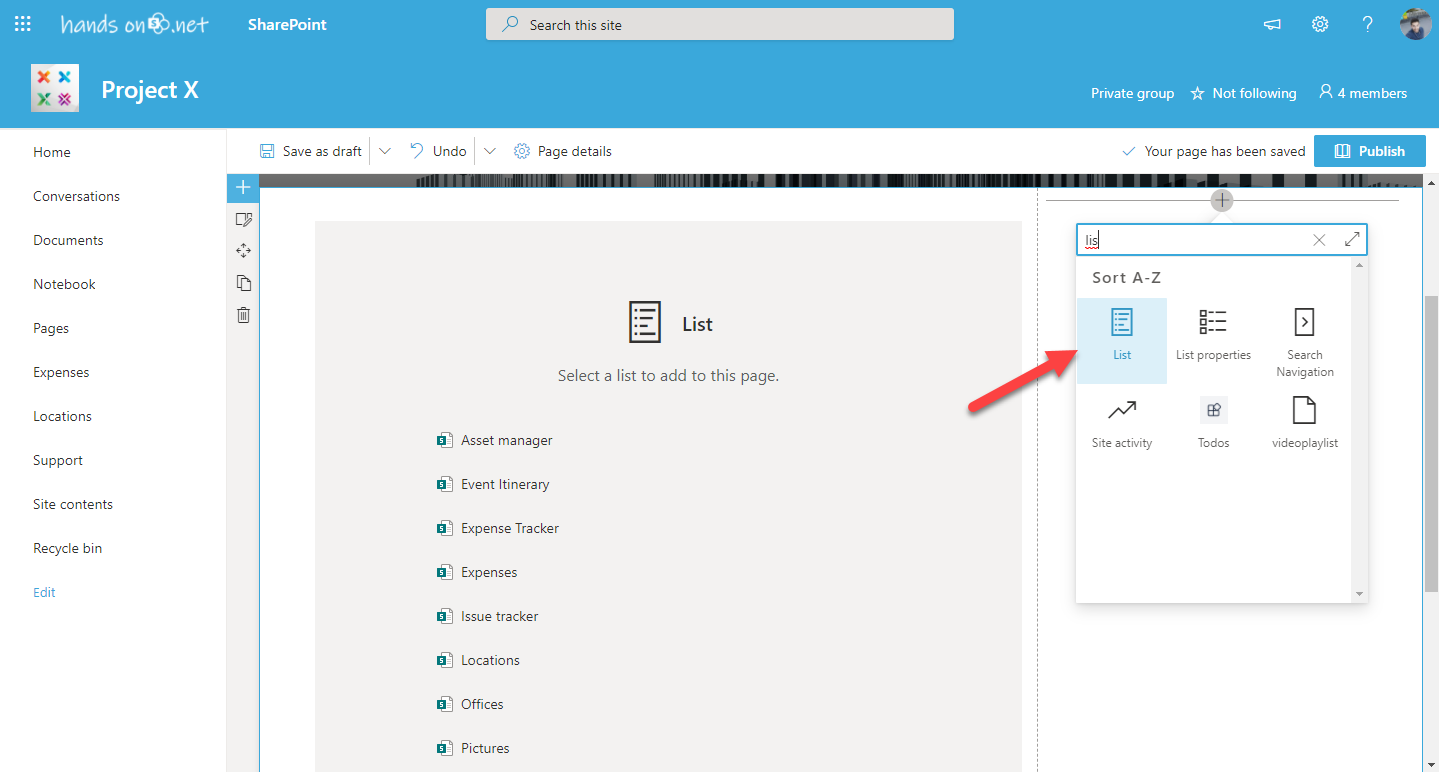Open Documents from the left navigation

click(x=68, y=239)
